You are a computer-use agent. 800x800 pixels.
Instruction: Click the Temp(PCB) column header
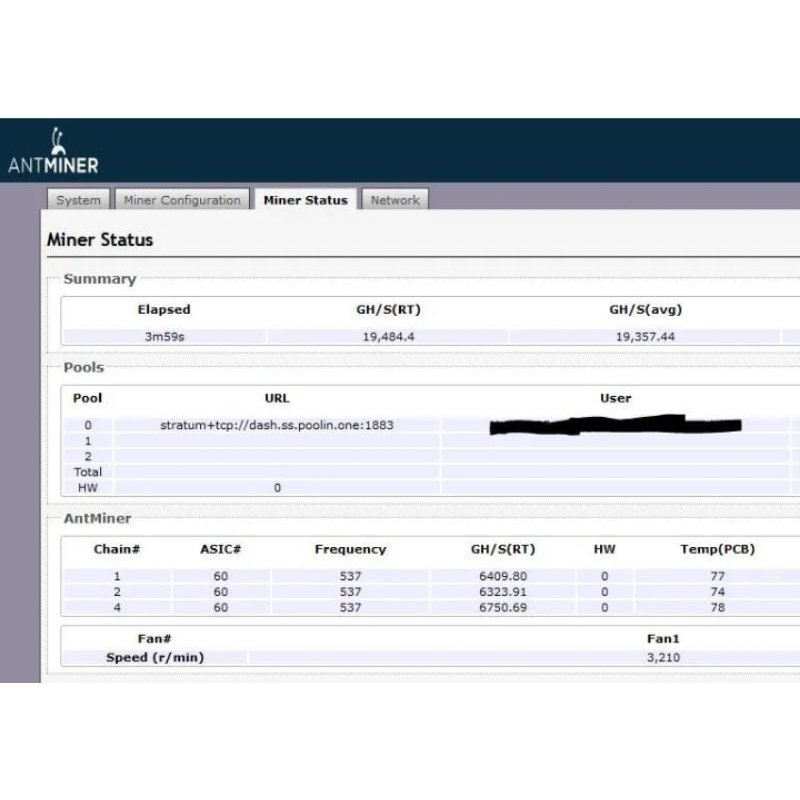[x=717, y=549]
